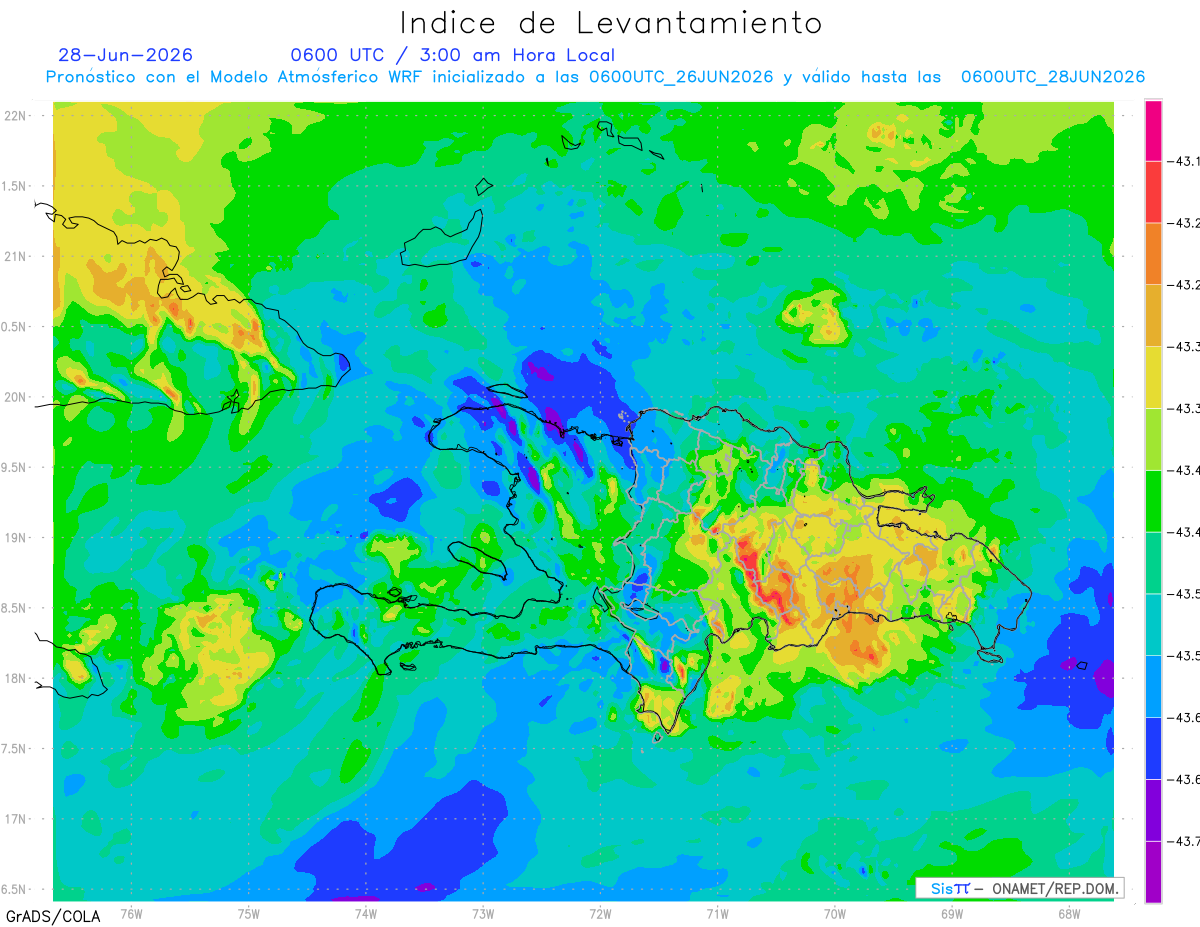Click the '74W' longitude label

[366, 913]
